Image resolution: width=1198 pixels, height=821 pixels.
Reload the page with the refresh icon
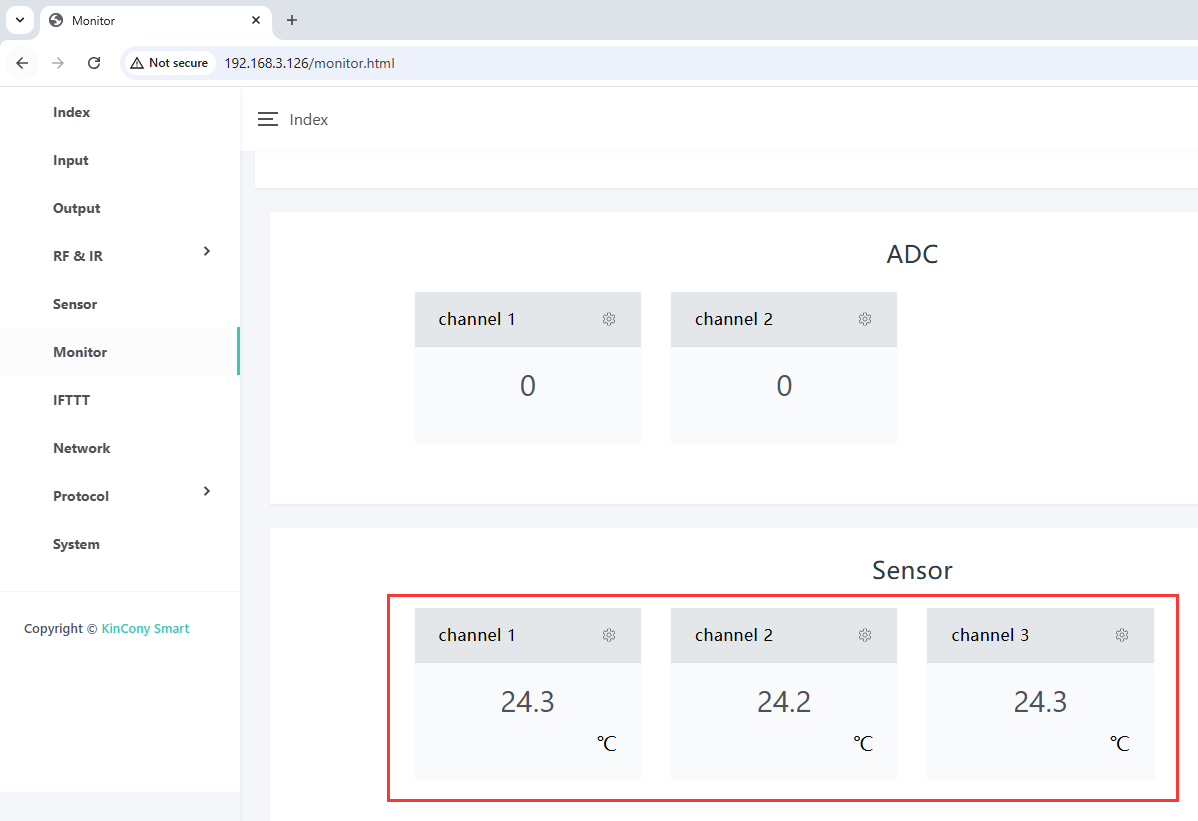[x=94, y=63]
